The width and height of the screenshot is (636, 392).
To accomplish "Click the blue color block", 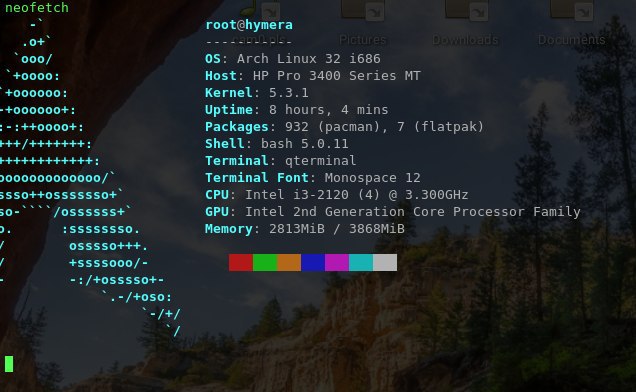I will click(x=313, y=263).
